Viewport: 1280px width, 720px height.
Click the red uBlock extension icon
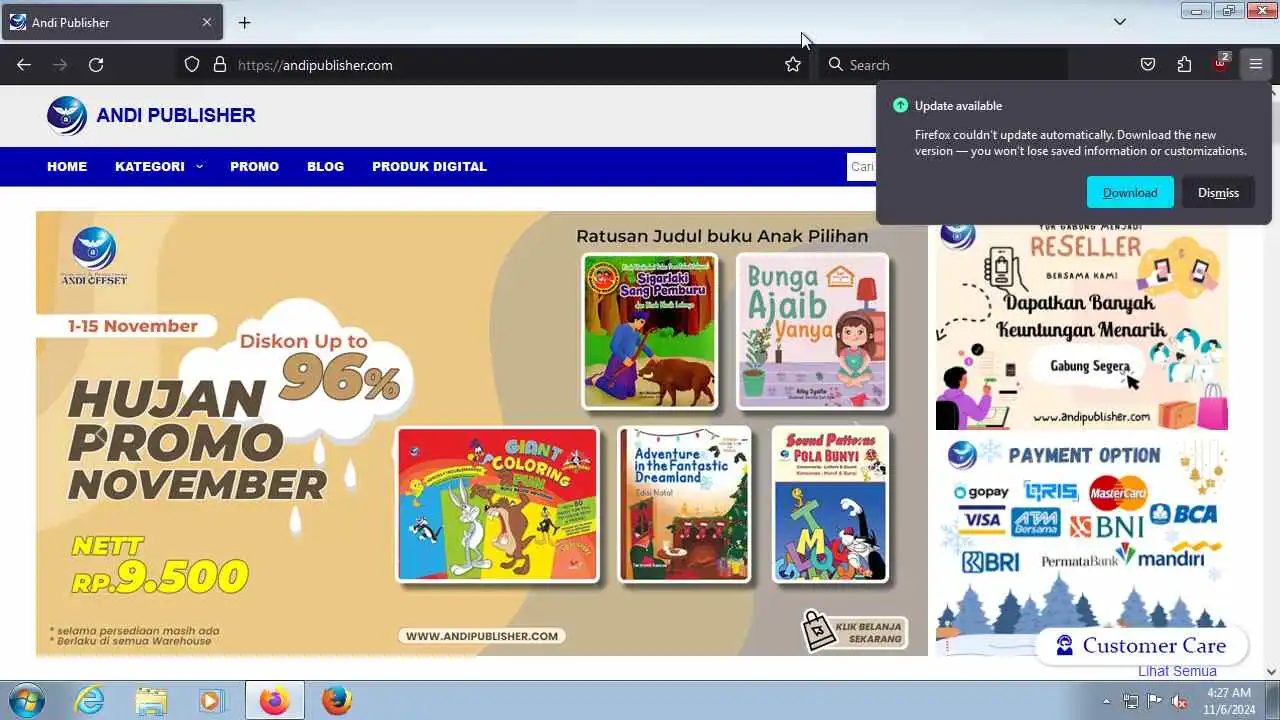[1220, 64]
